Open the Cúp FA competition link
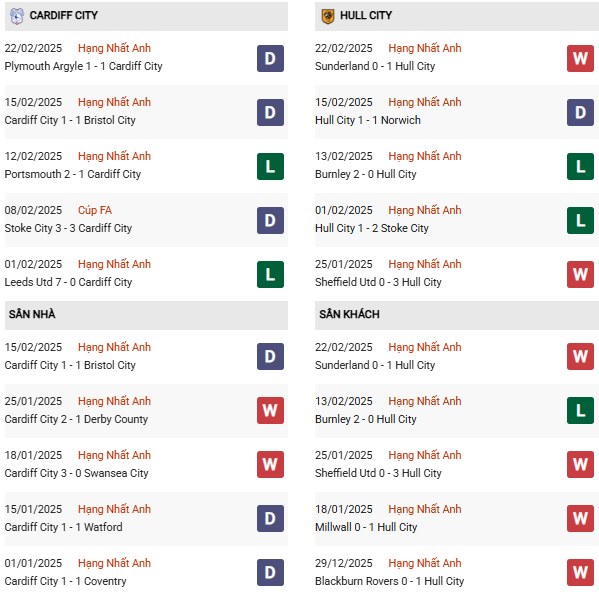This screenshot has width=599, height=597. (x=95, y=210)
